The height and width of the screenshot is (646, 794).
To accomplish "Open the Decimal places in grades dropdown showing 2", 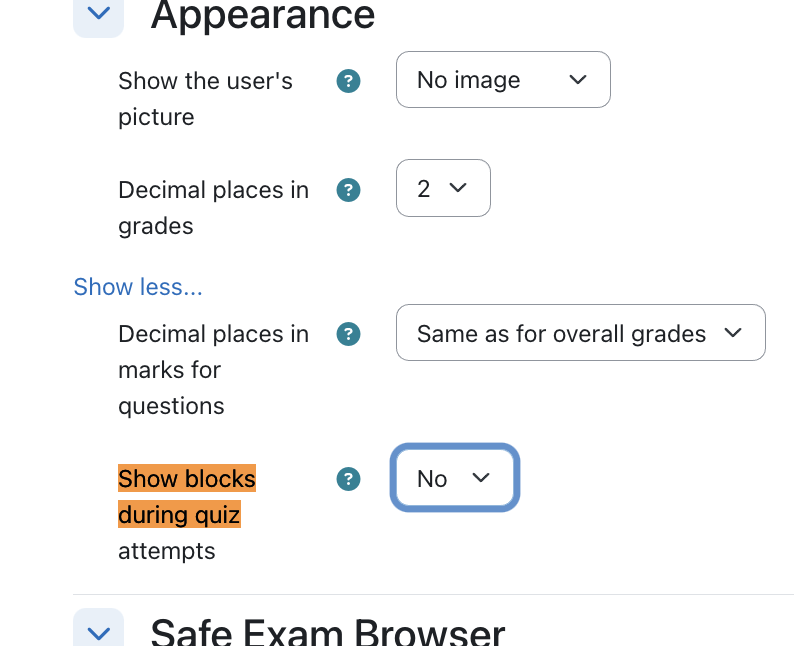I will 443,188.
